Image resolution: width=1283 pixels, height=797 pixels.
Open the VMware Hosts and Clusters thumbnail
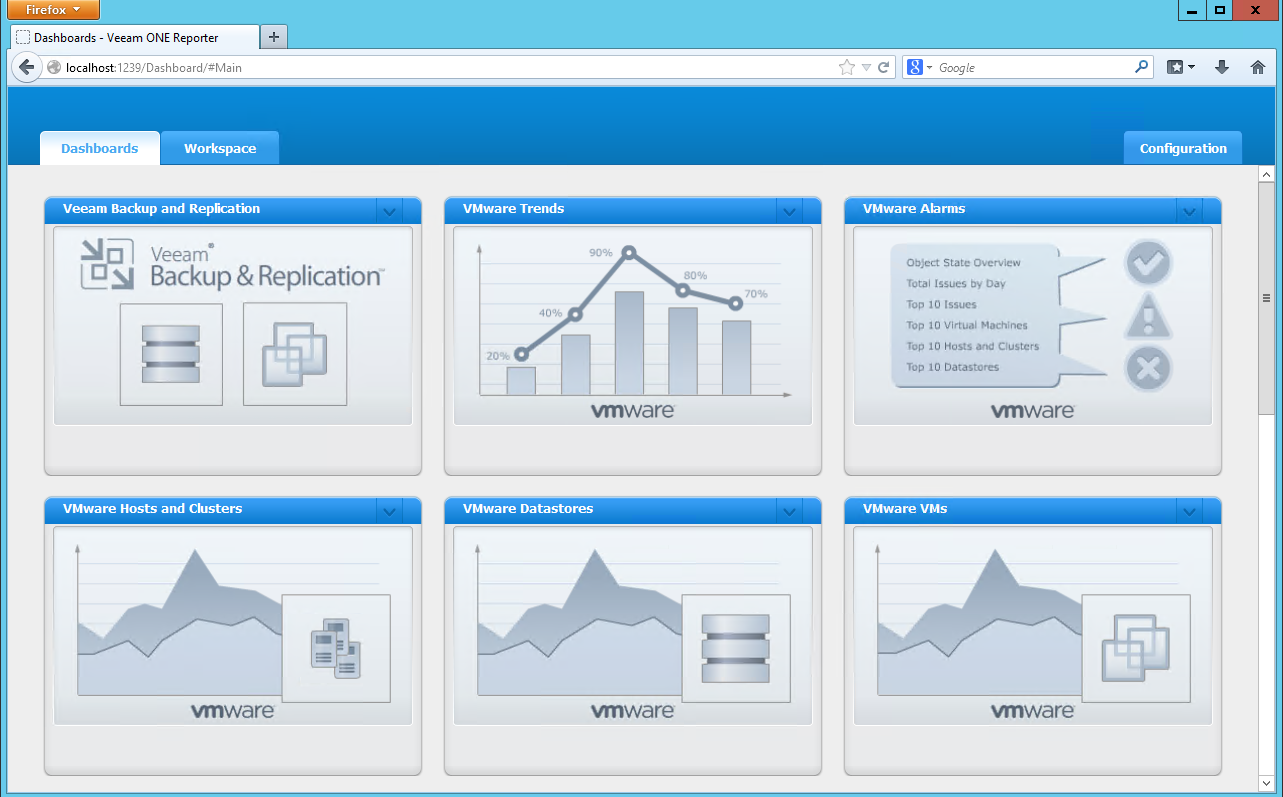pyautogui.click(x=233, y=626)
